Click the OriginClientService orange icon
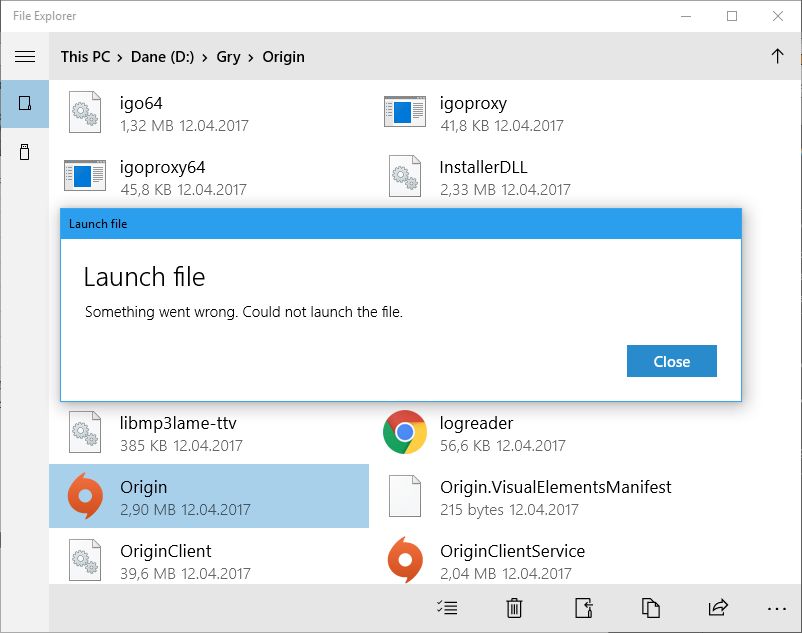802x633 pixels. (x=405, y=560)
